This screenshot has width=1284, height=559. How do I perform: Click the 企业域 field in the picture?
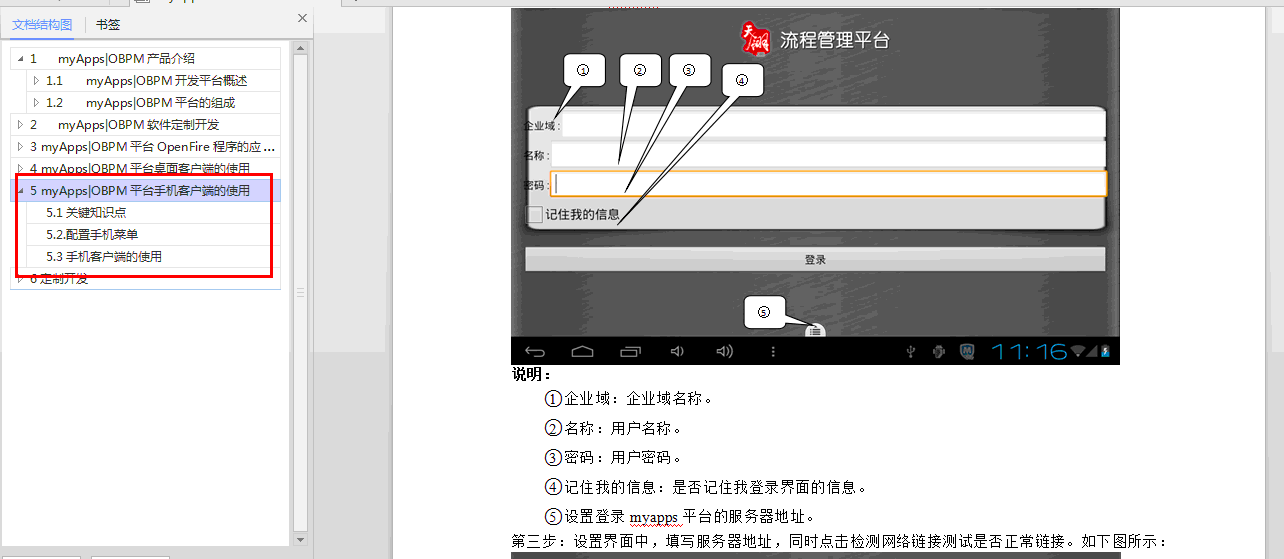[x=834, y=125]
